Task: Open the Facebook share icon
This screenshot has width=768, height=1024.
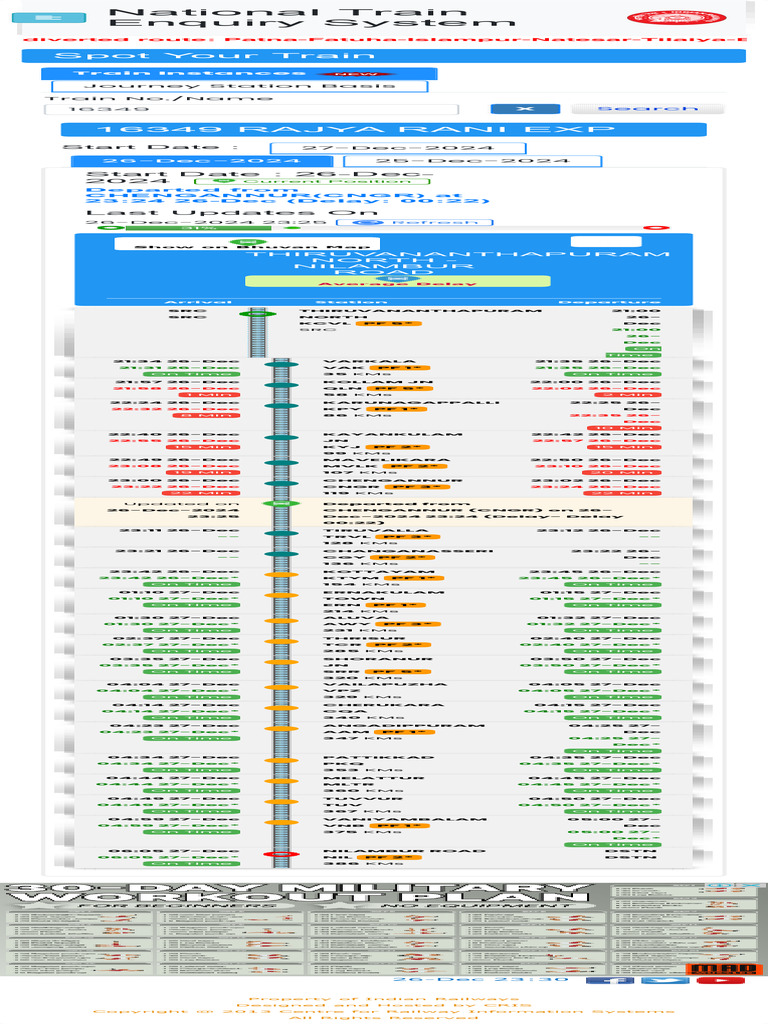Action: [x=609, y=981]
